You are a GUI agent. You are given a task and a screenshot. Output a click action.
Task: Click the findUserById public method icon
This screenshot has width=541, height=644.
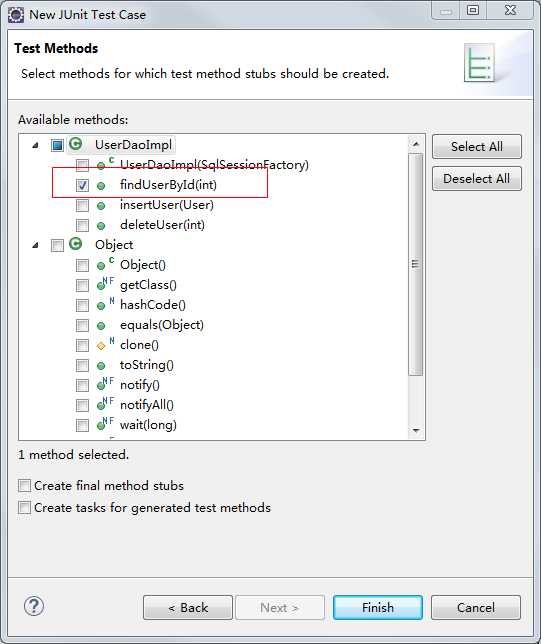click(x=101, y=186)
